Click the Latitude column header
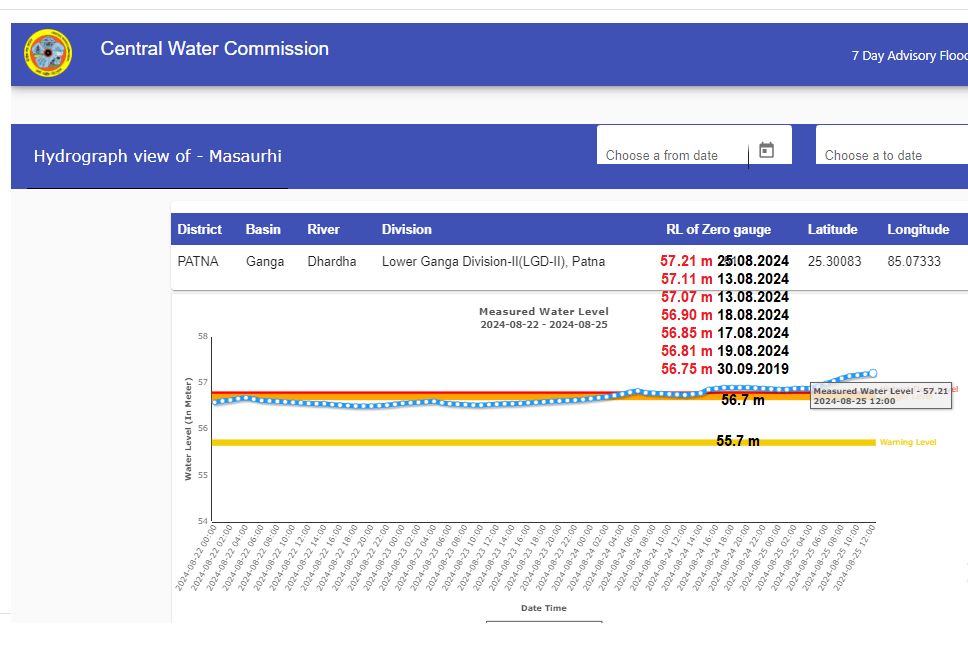 [x=832, y=229]
